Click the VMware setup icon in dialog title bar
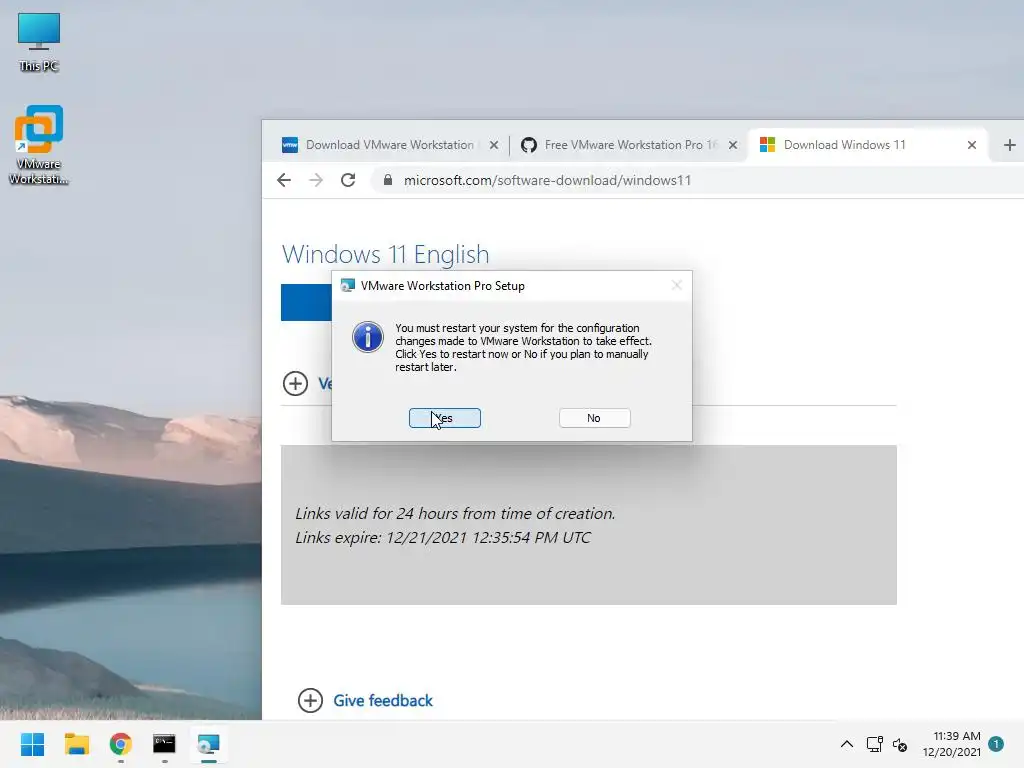 pyautogui.click(x=348, y=285)
